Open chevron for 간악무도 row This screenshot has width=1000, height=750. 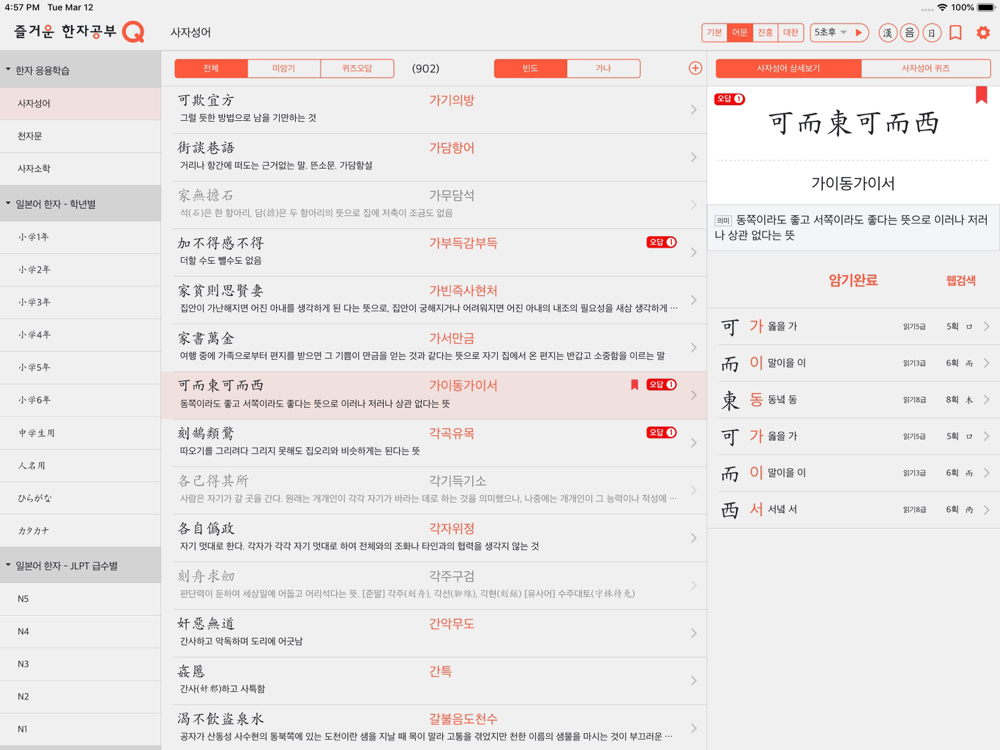[x=693, y=633]
